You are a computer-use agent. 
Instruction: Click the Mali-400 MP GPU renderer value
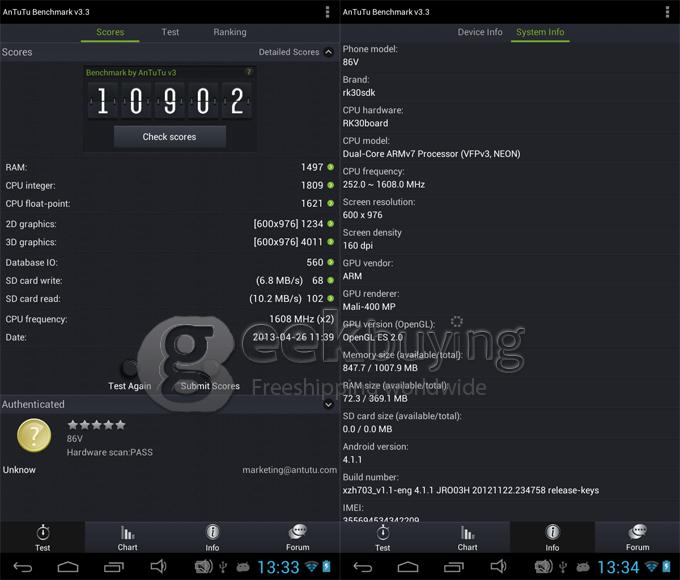pos(369,307)
